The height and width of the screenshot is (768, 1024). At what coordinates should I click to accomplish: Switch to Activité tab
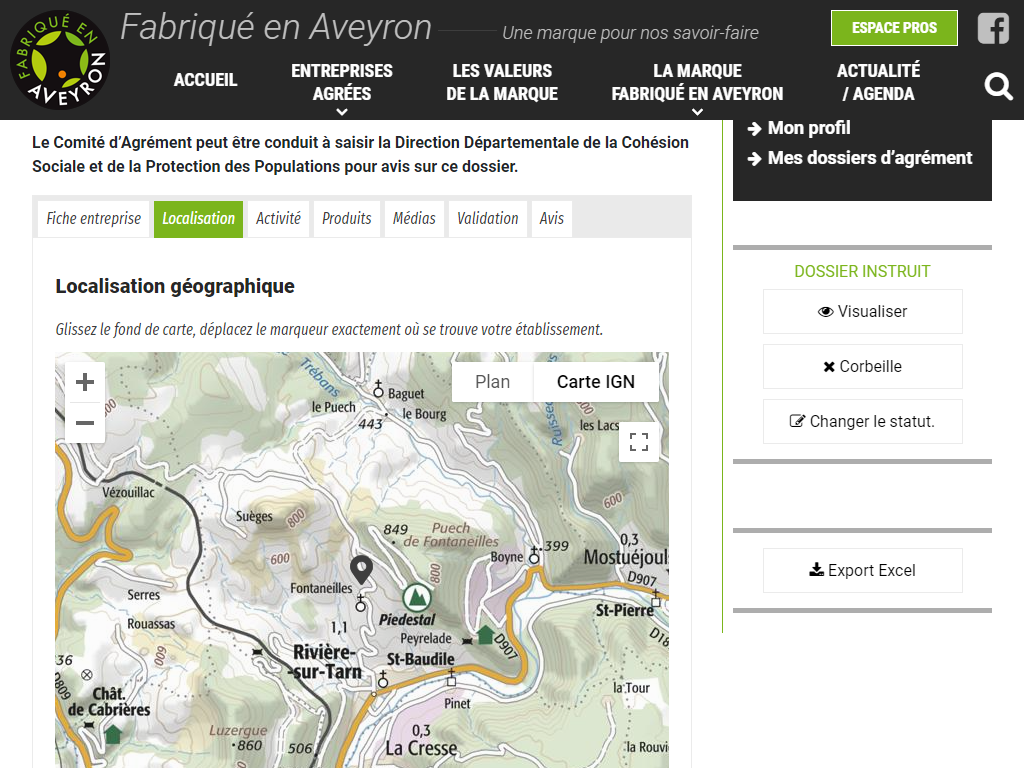pyautogui.click(x=278, y=219)
